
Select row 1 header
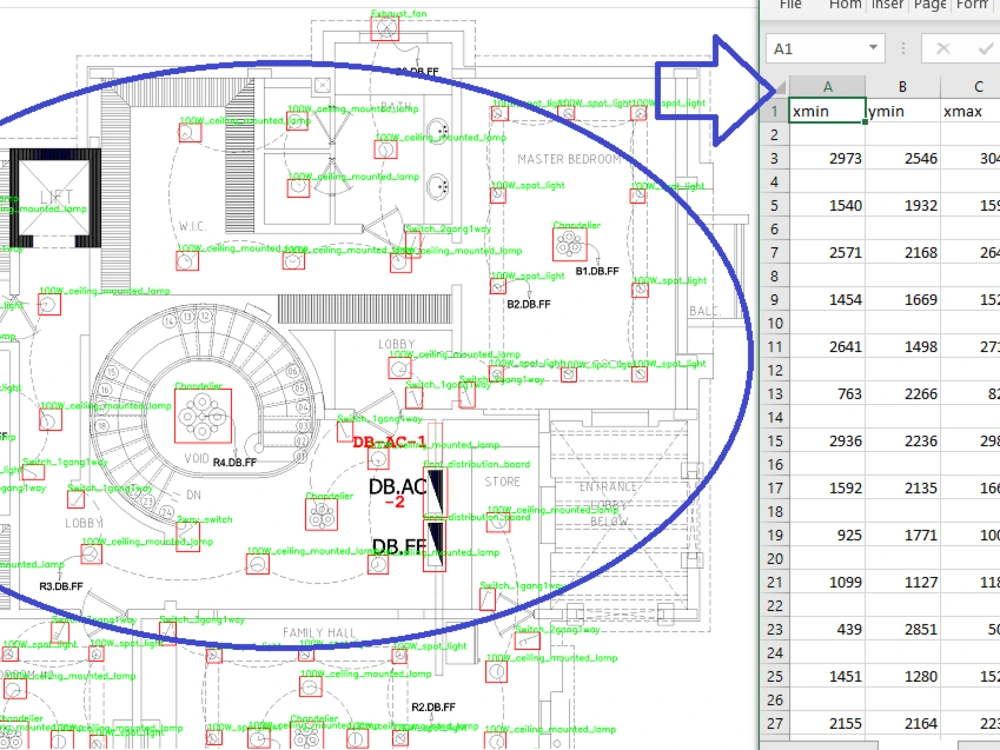click(x=774, y=111)
